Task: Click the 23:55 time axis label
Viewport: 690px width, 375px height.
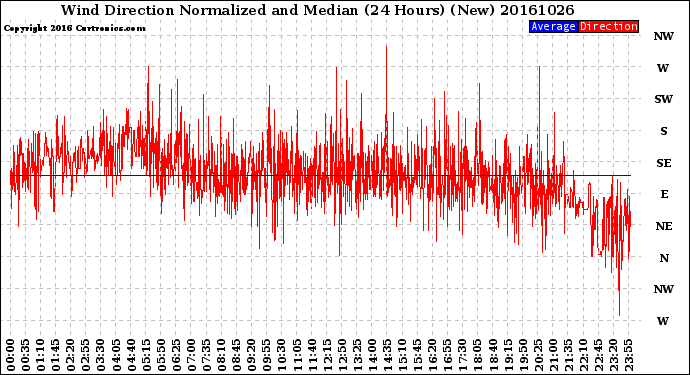Action: (x=628, y=355)
